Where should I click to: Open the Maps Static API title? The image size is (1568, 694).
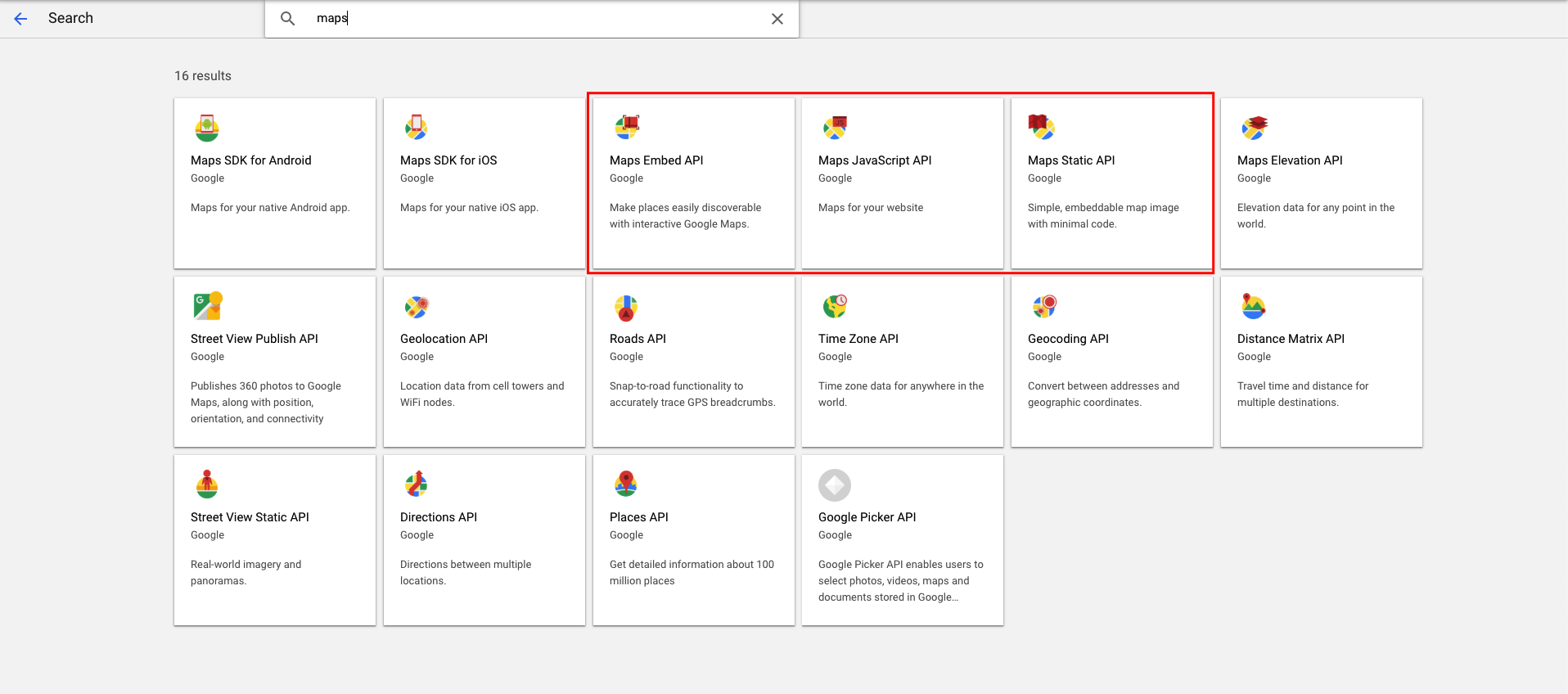(x=1071, y=160)
